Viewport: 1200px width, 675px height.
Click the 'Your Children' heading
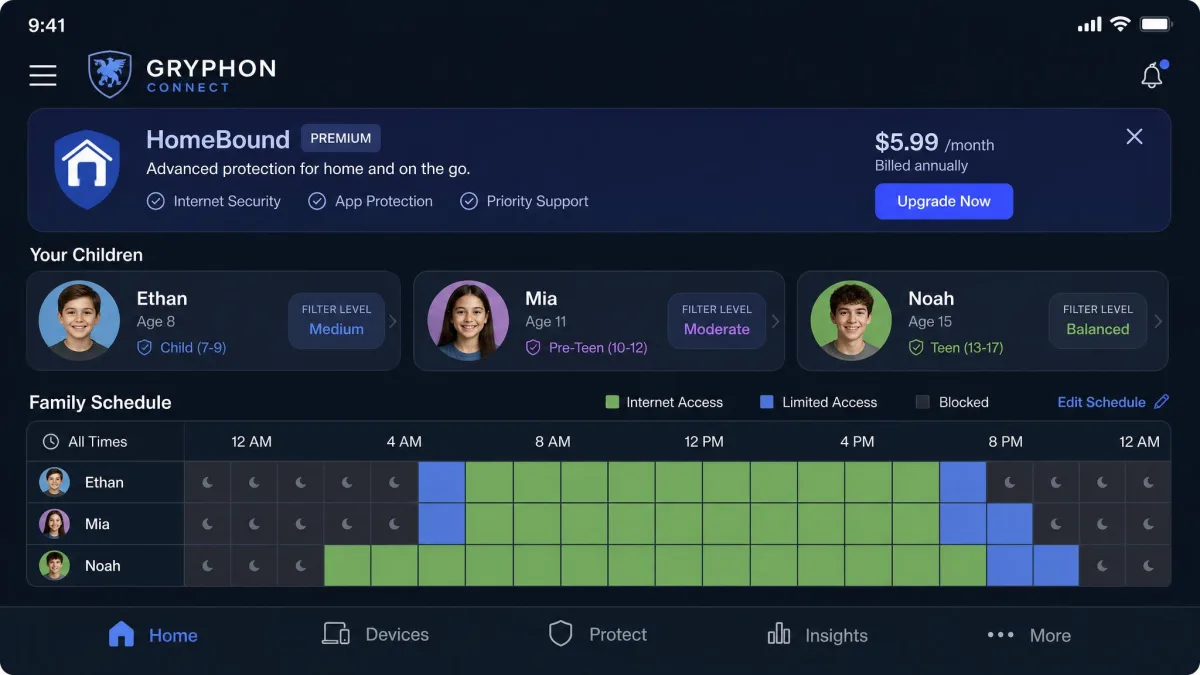(86, 255)
